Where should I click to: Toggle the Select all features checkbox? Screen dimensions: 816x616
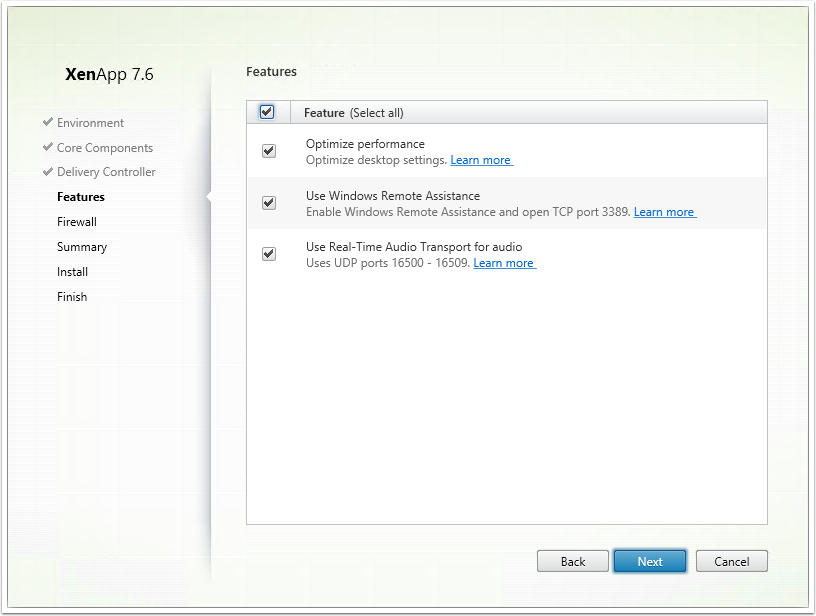267,112
